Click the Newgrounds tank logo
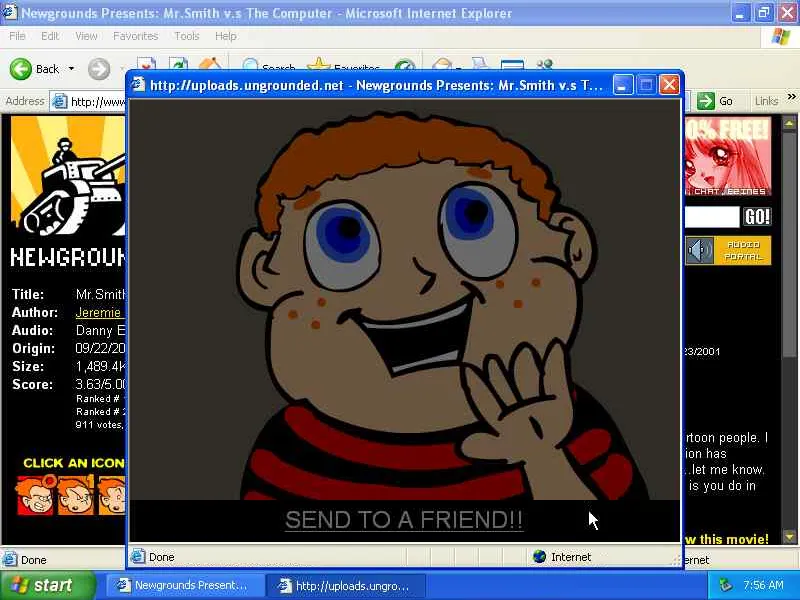The height and width of the screenshot is (600, 800). 68,176
